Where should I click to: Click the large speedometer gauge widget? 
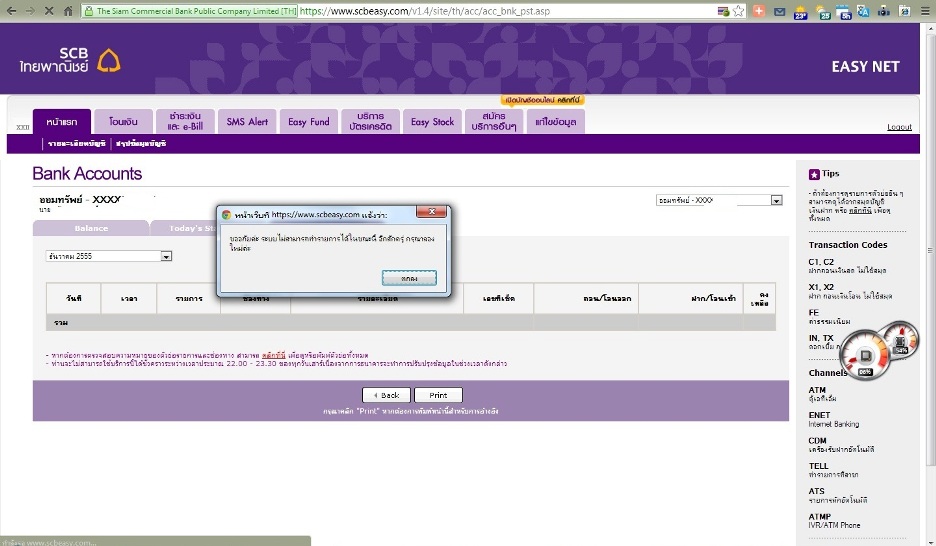[865, 355]
